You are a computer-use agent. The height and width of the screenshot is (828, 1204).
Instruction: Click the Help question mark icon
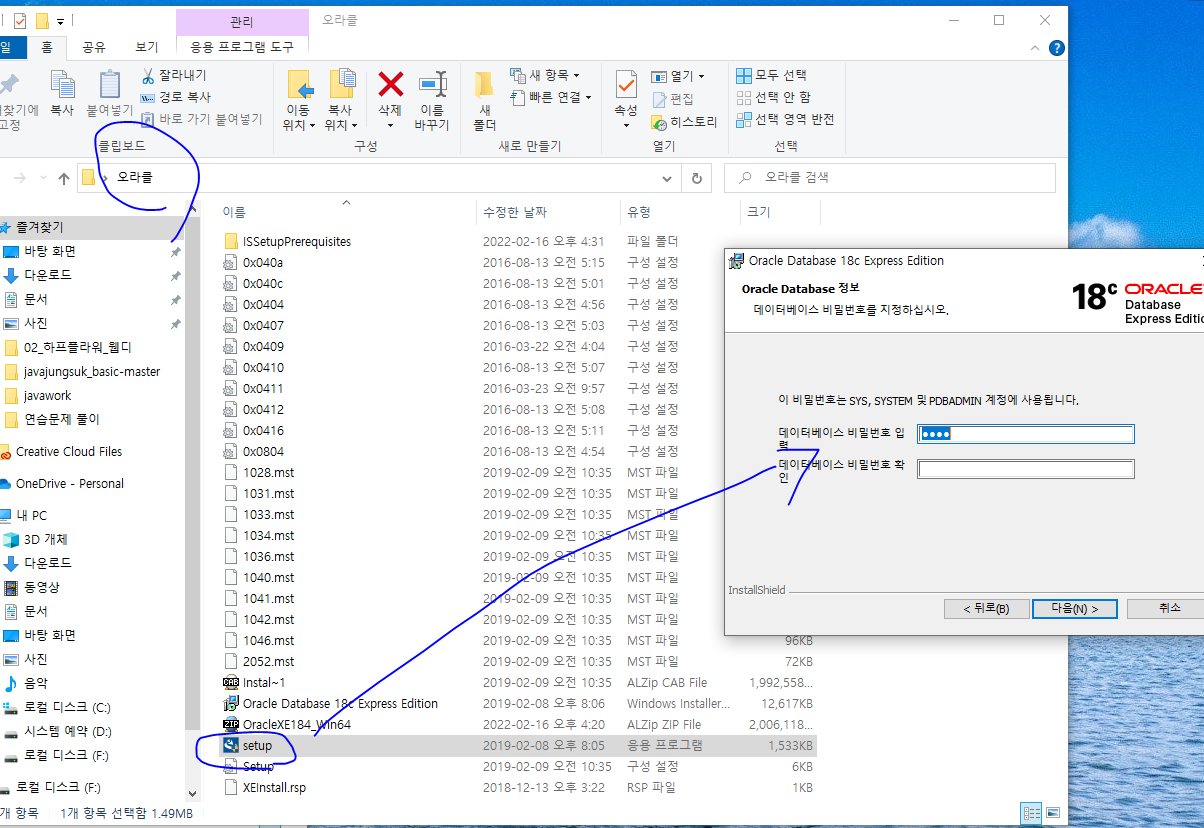(1056, 47)
